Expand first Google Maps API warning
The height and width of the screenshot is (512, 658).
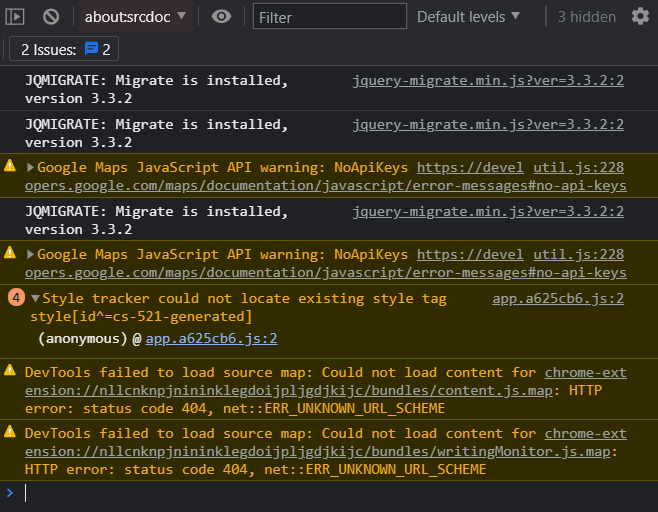(x=30, y=168)
